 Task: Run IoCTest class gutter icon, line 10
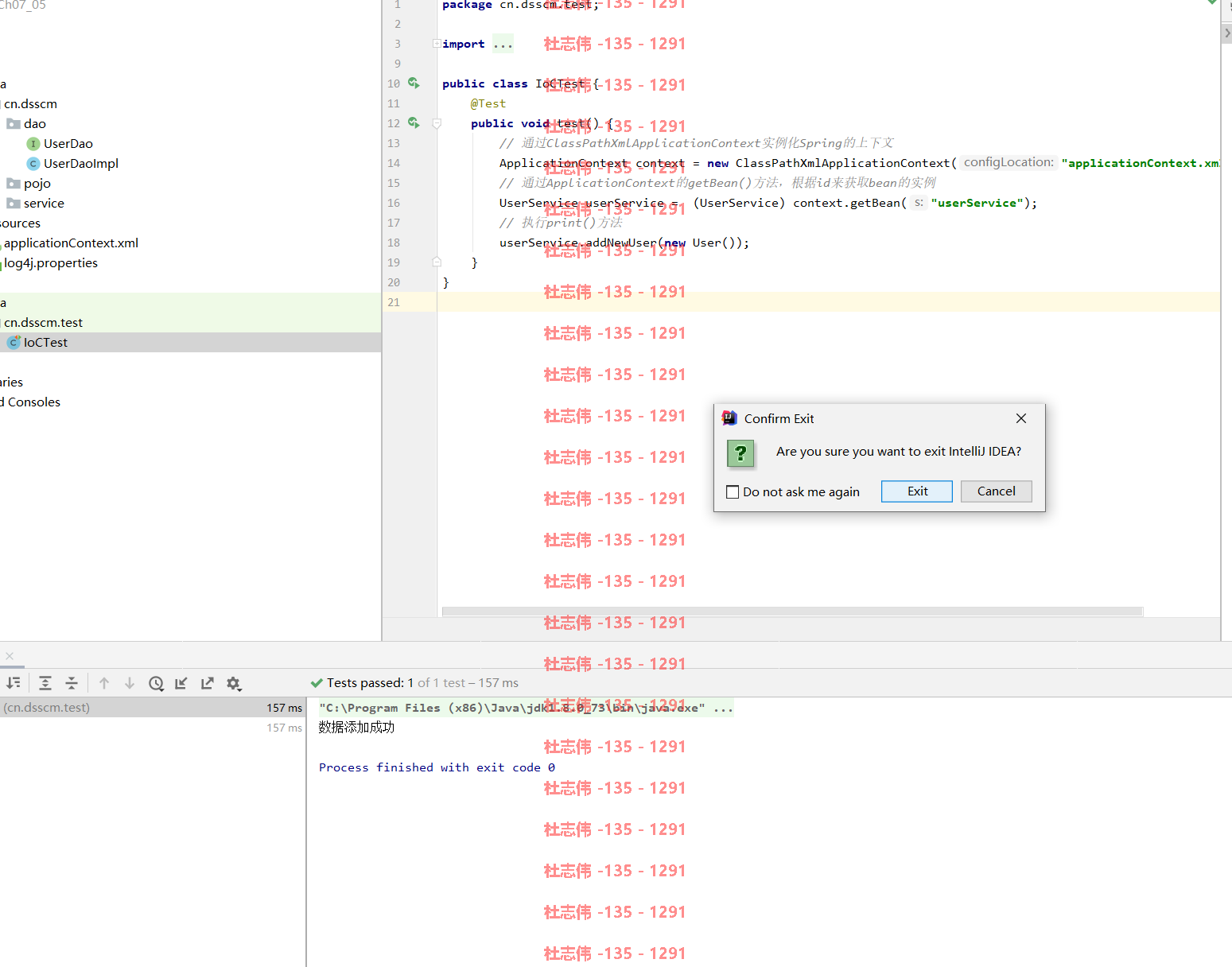click(414, 83)
